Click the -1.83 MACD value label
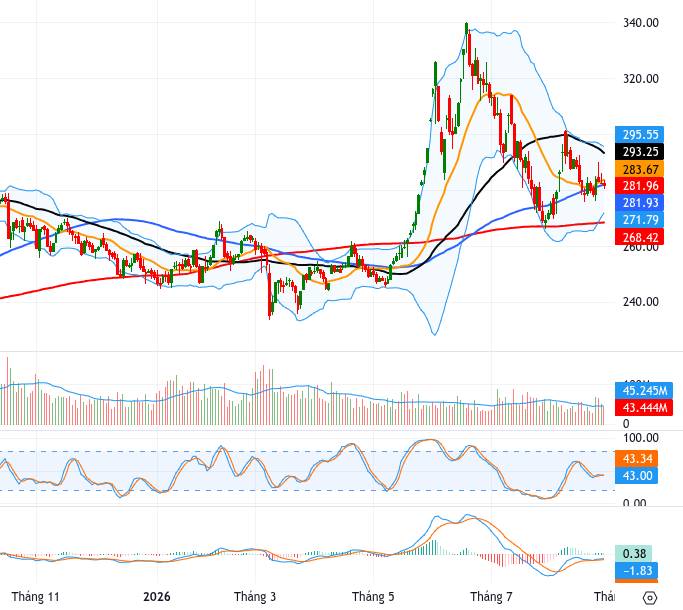The width and height of the screenshot is (683, 610). [636, 570]
